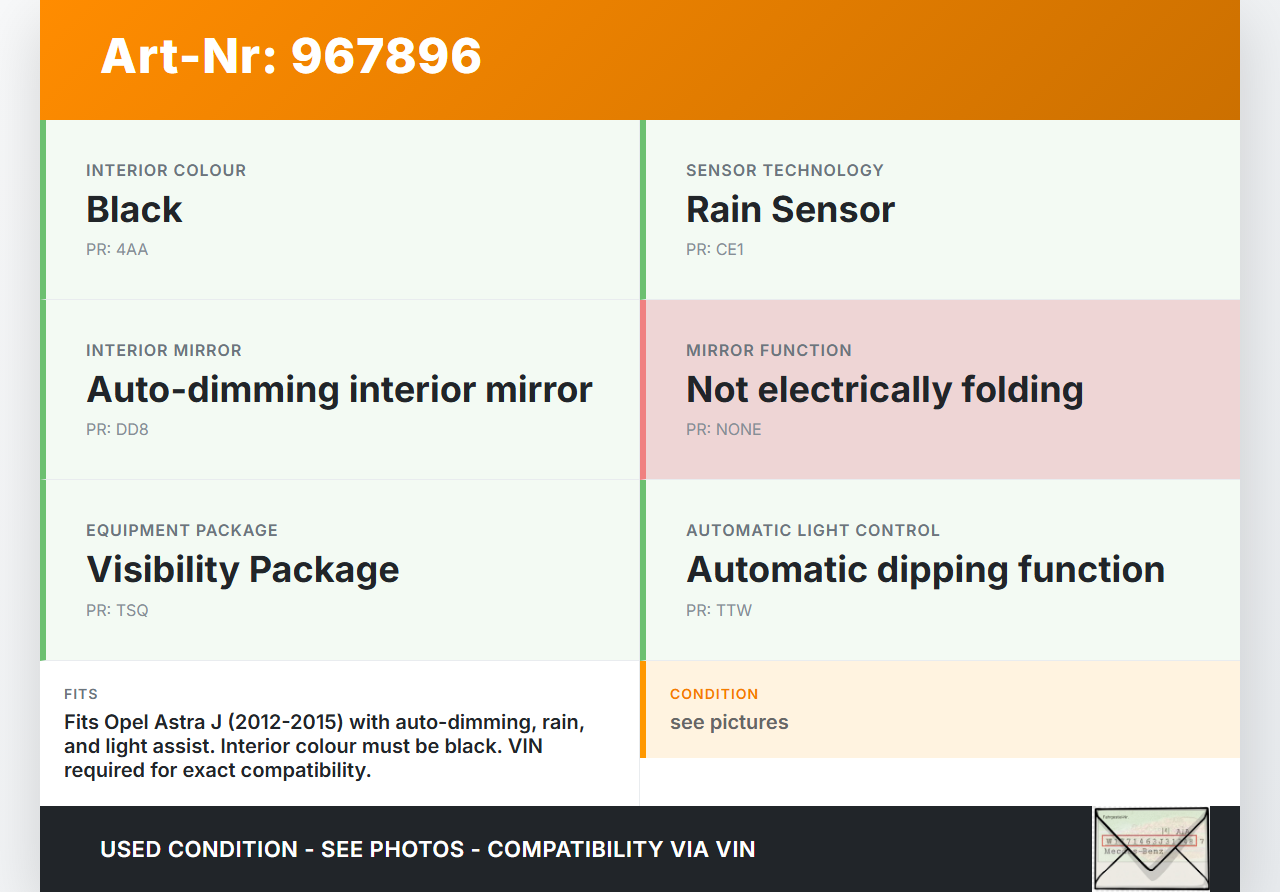Click the PR: CE1 code

(x=715, y=250)
